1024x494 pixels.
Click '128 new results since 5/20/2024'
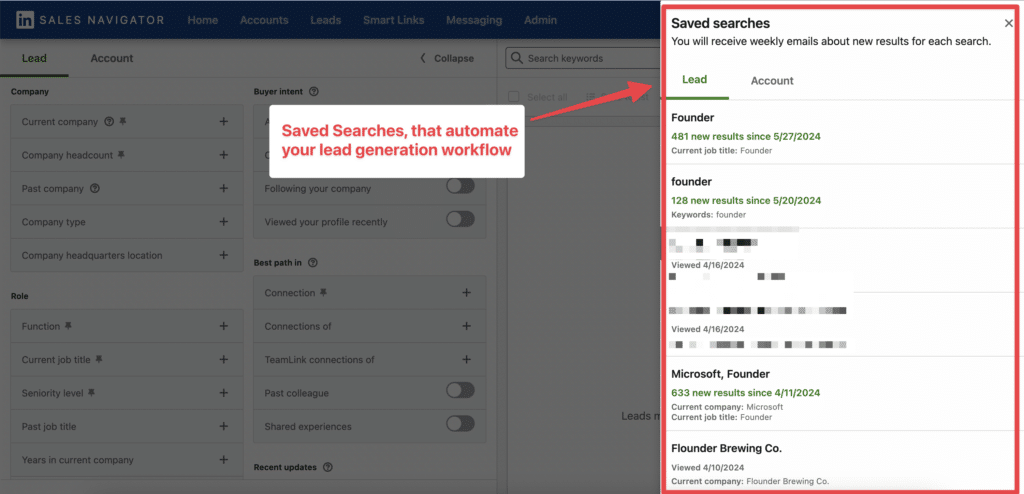(x=746, y=201)
